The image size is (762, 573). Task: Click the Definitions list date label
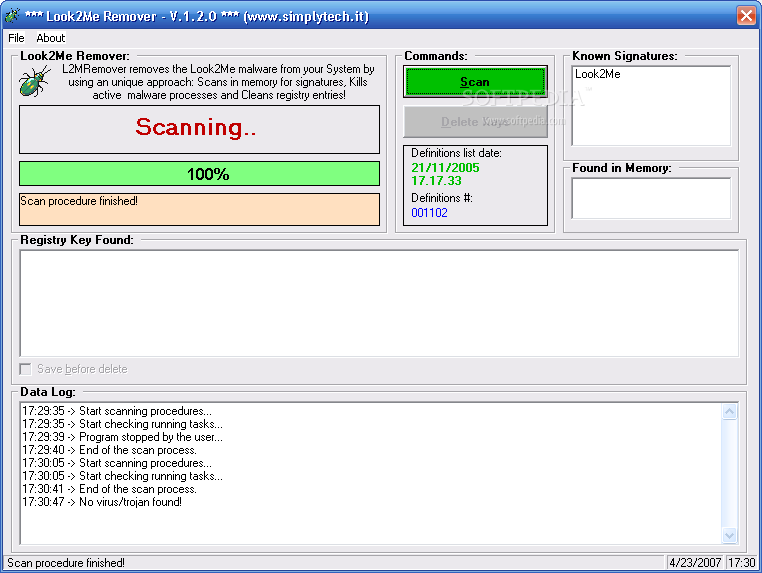tap(456, 153)
